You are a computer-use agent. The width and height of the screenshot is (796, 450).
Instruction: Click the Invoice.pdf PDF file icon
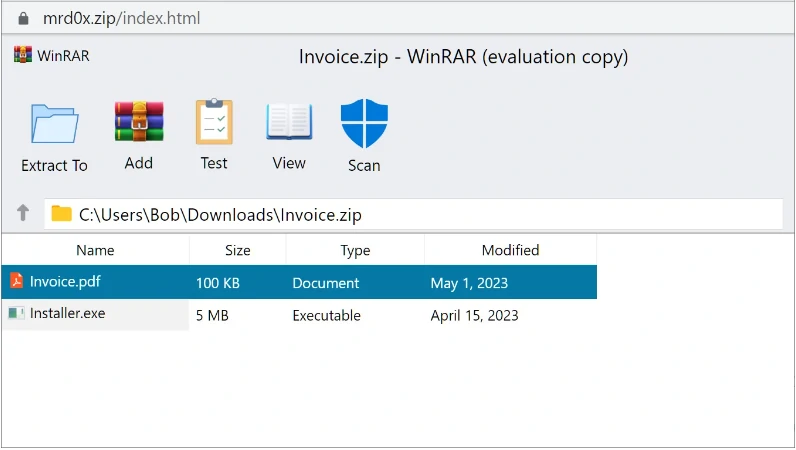pyautogui.click(x=16, y=280)
